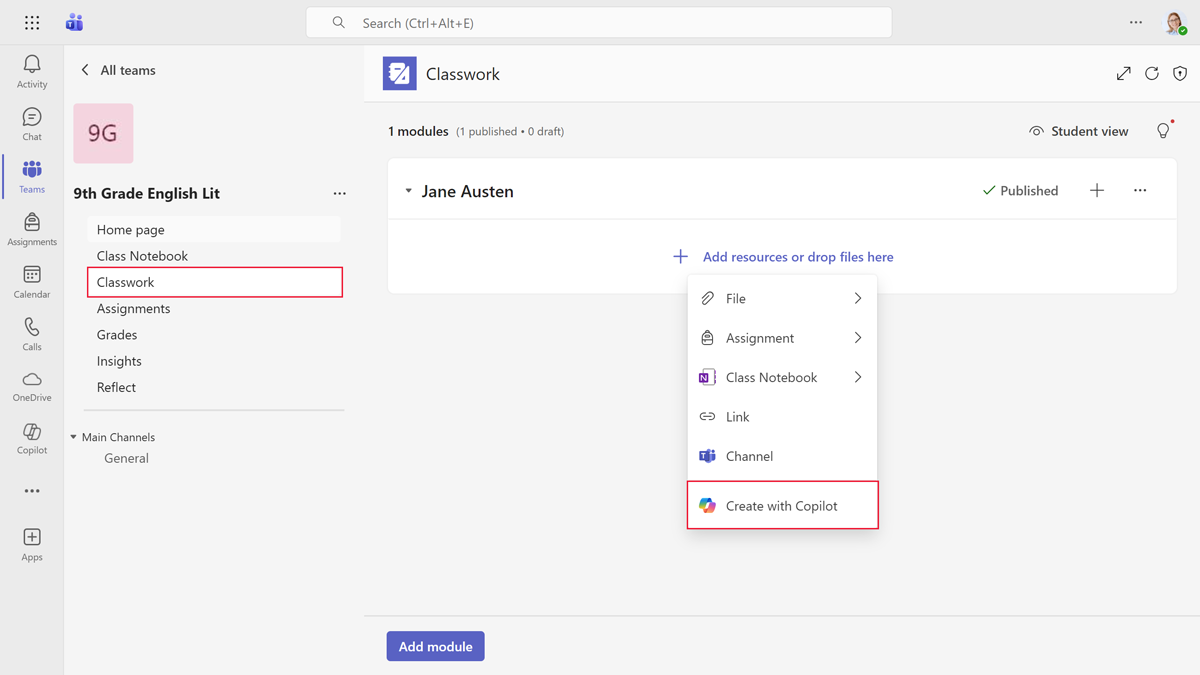Image resolution: width=1200 pixels, height=675 pixels.
Task: Open the lightbulb tips icon
Action: pyautogui.click(x=1163, y=131)
